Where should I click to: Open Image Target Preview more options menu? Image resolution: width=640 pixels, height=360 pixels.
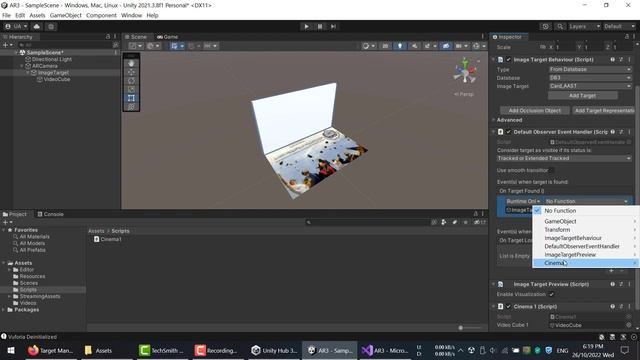pyautogui.click(x=629, y=284)
